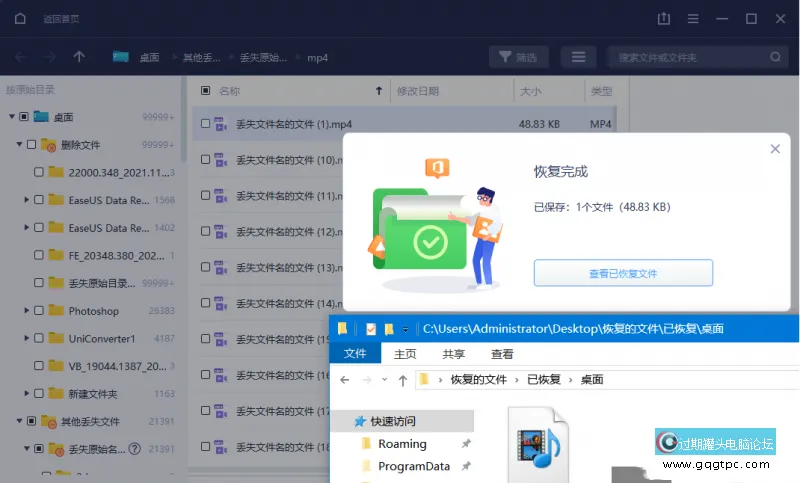Click 恢复的文件 in the Explorer address breadcrumb
Viewport: 800px width, 483px height.
coord(479,380)
